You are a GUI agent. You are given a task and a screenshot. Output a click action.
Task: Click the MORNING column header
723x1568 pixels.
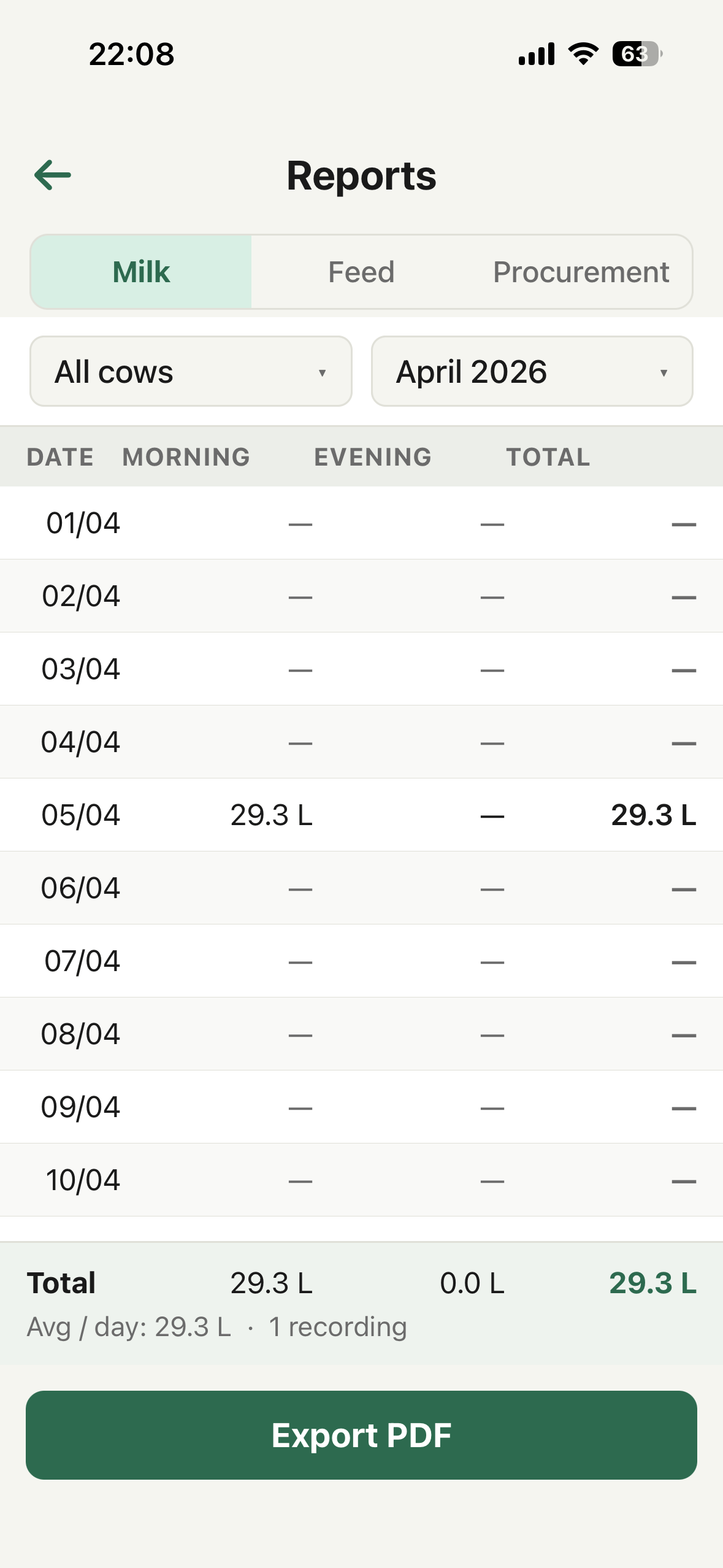(186, 457)
